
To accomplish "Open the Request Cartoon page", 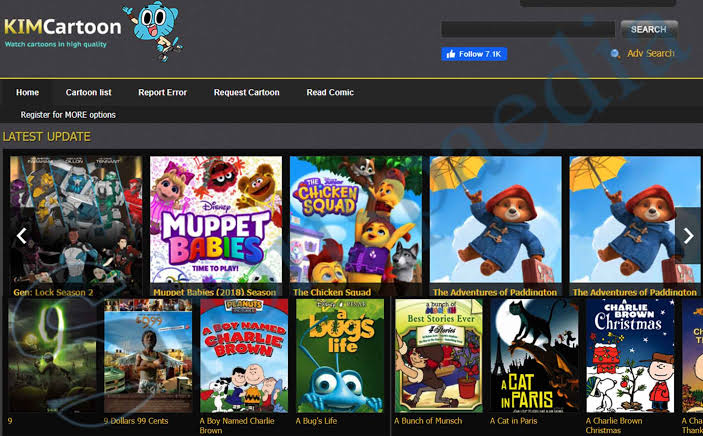I will pos(246,93).
